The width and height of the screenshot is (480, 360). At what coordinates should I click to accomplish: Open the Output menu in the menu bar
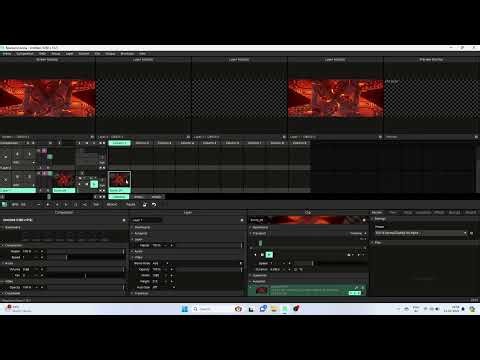(x=110, y=54)
